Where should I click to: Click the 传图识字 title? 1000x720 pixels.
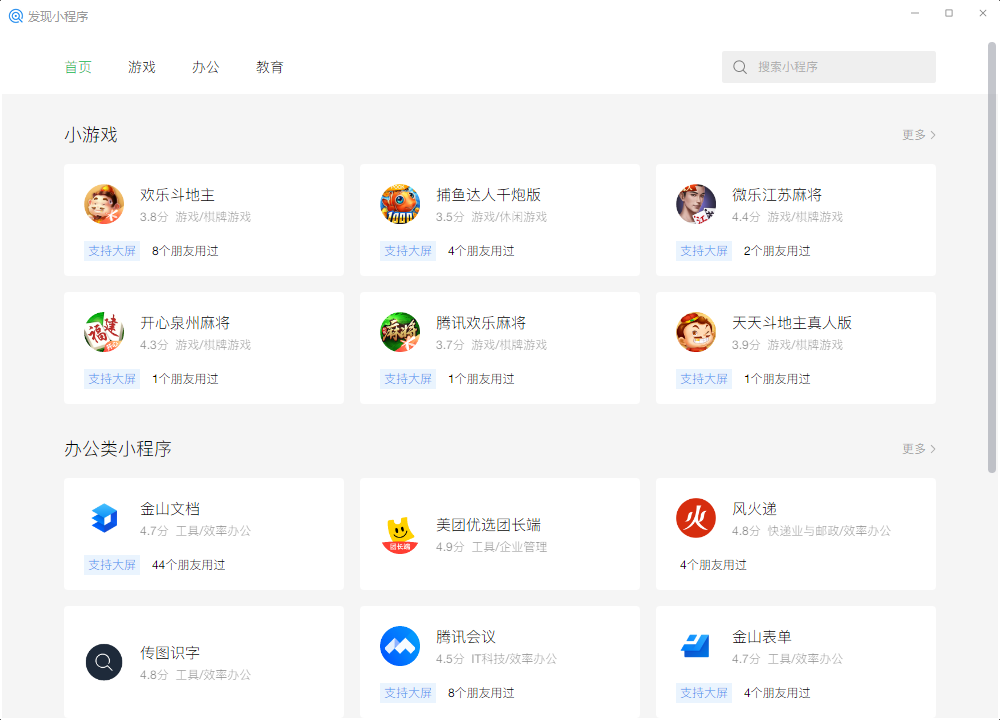[170, 652]
